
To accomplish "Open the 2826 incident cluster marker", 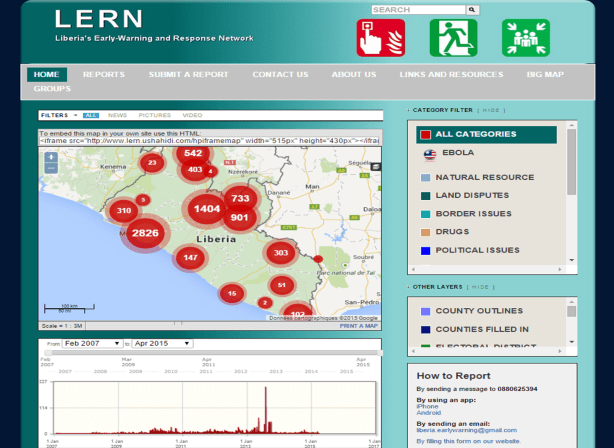I will point(145,233).
